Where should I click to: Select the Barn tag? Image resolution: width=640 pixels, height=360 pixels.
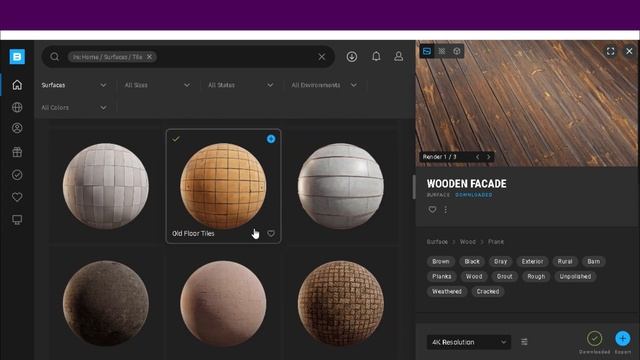click(x=594, y=261)
